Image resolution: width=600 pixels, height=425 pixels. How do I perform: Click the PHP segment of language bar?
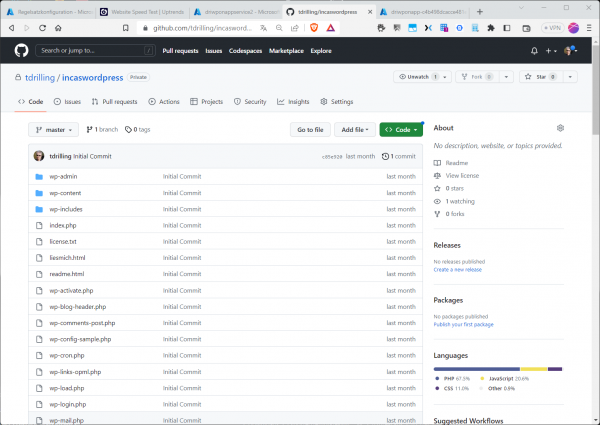(477, 369)
